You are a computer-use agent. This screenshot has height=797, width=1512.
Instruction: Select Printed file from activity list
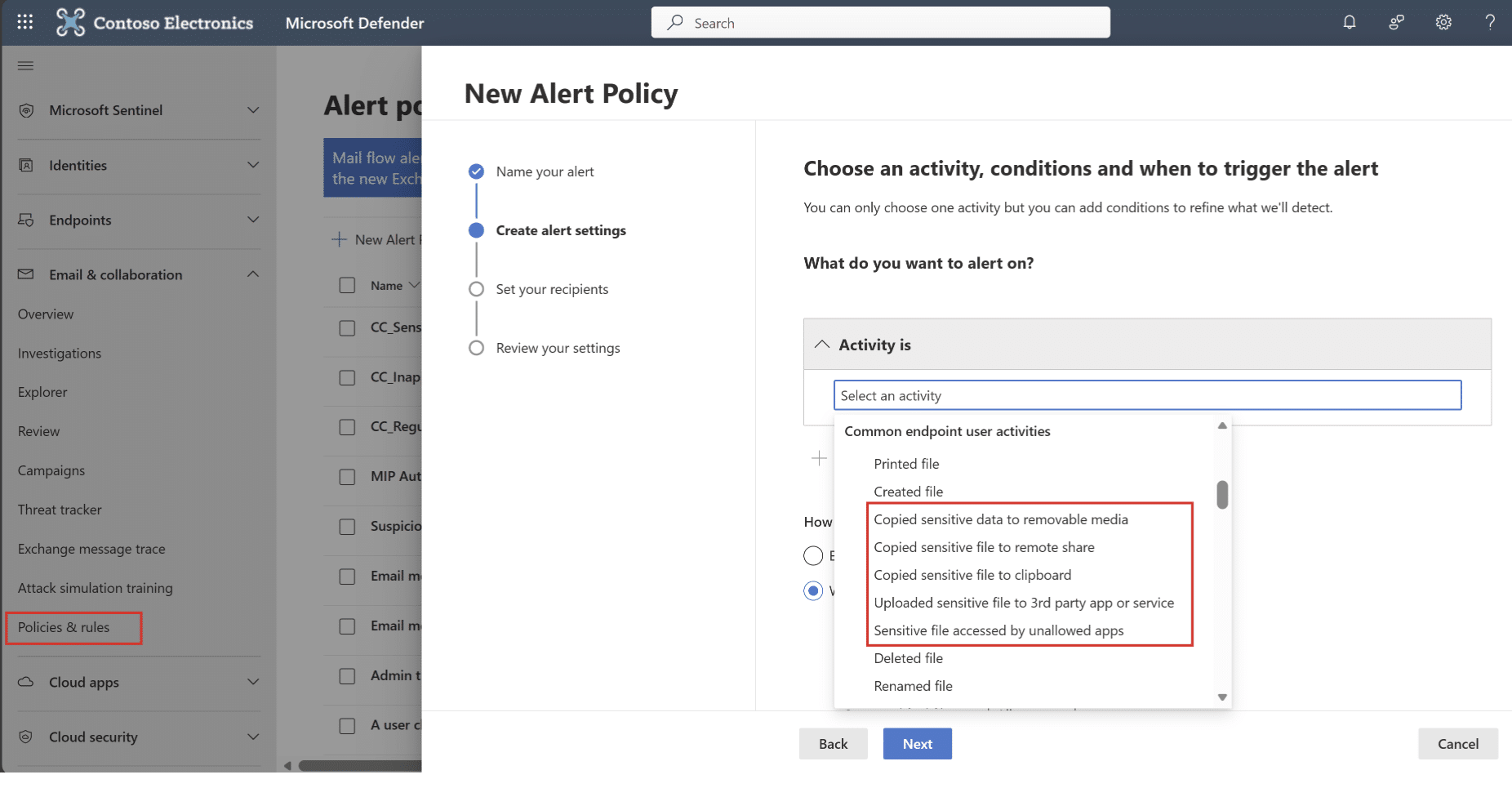pyautogui.click(x=906, y=464)
